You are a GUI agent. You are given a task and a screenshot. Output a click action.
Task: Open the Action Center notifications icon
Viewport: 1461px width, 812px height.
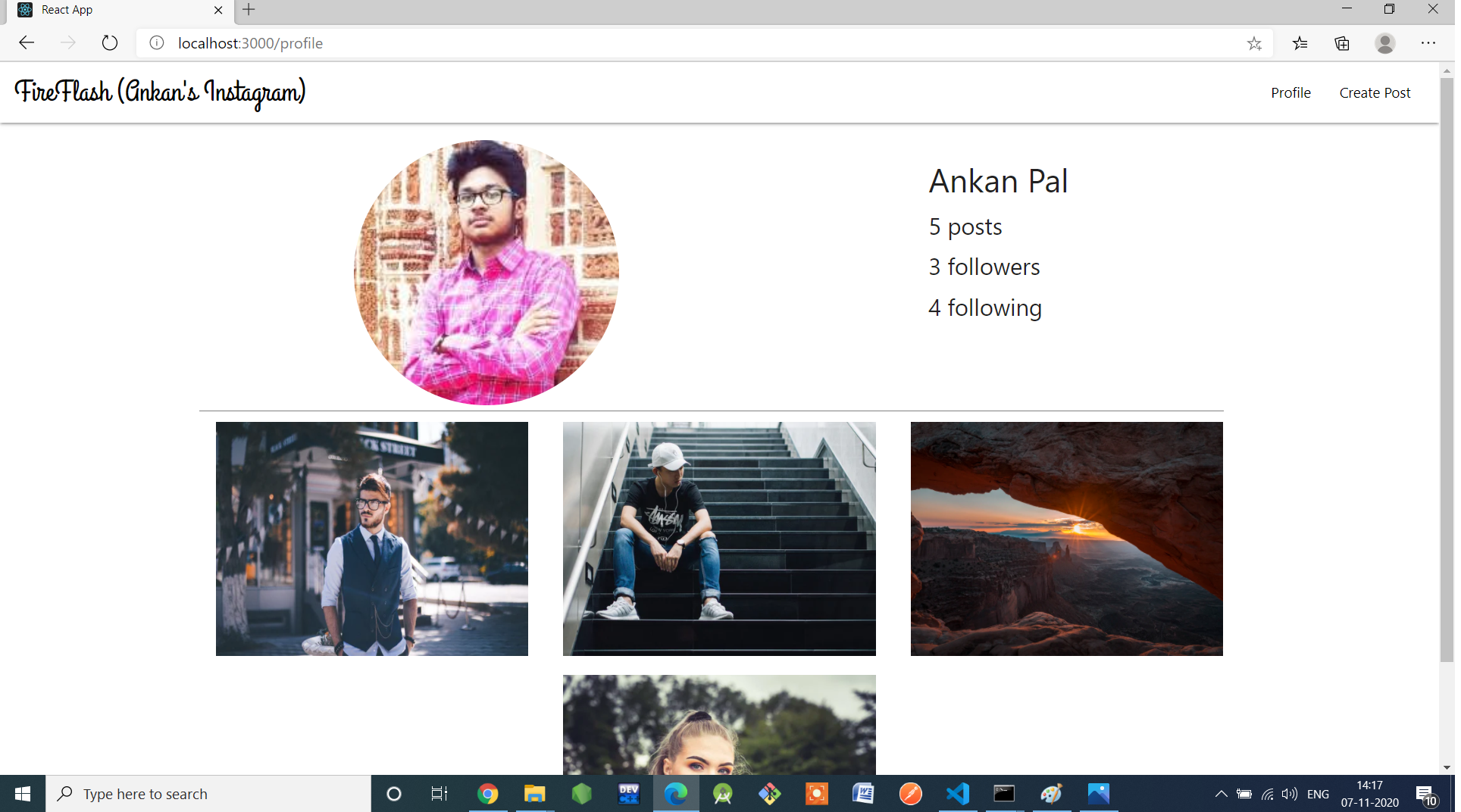click(x=1427, y=794)
